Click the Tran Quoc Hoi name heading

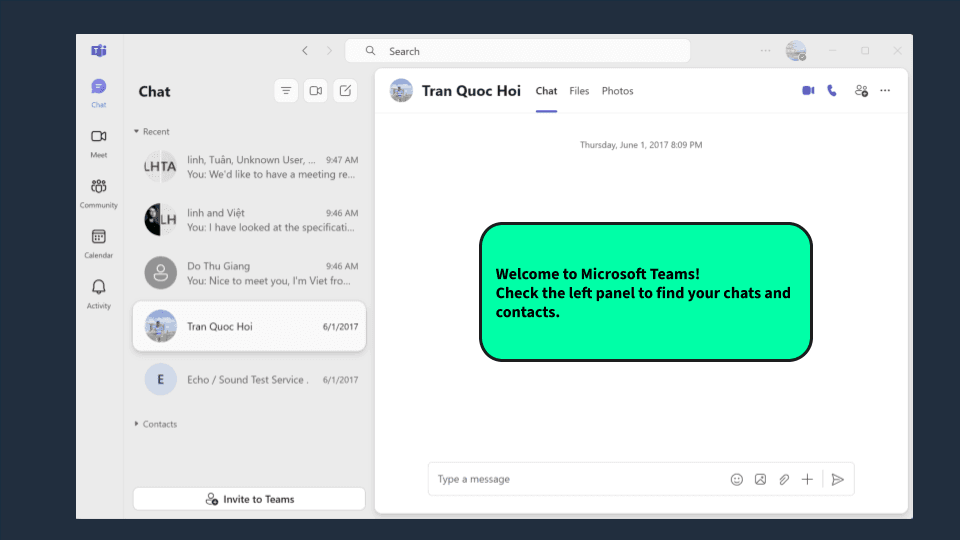[471, 91]
